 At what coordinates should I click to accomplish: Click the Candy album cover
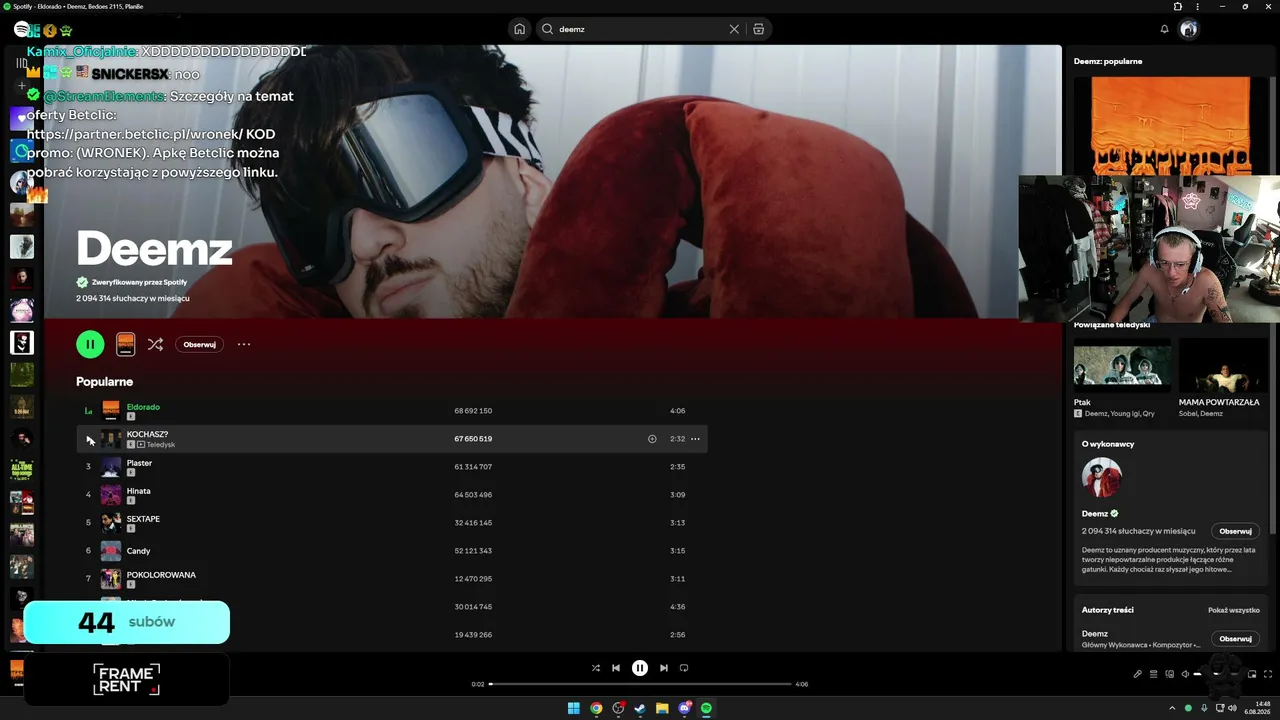point(111,551)
